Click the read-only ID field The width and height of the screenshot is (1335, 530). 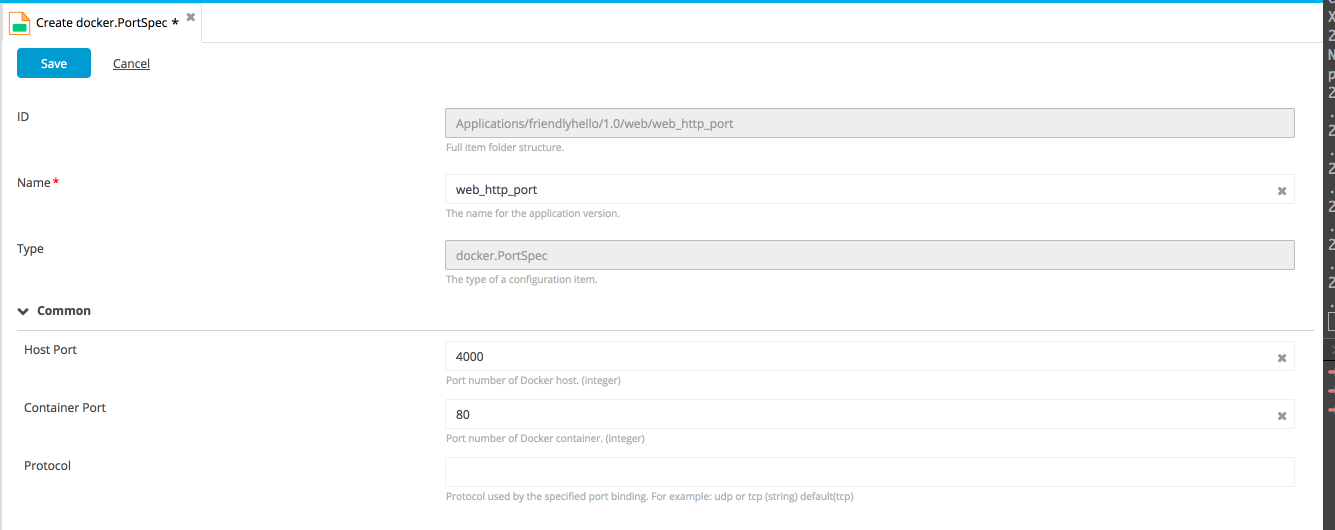pos(868,123)
